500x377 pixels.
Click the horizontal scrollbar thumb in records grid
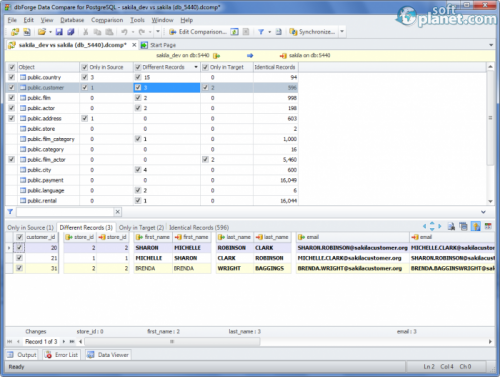172,341
